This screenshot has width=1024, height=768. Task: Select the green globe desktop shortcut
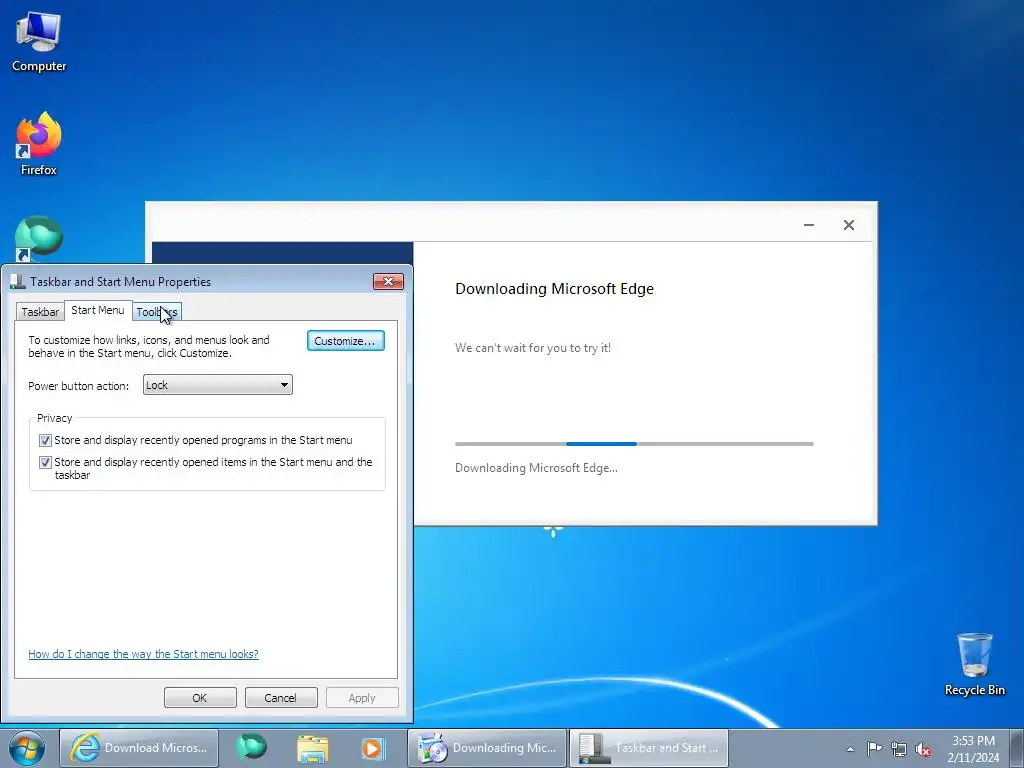(39, 238)
